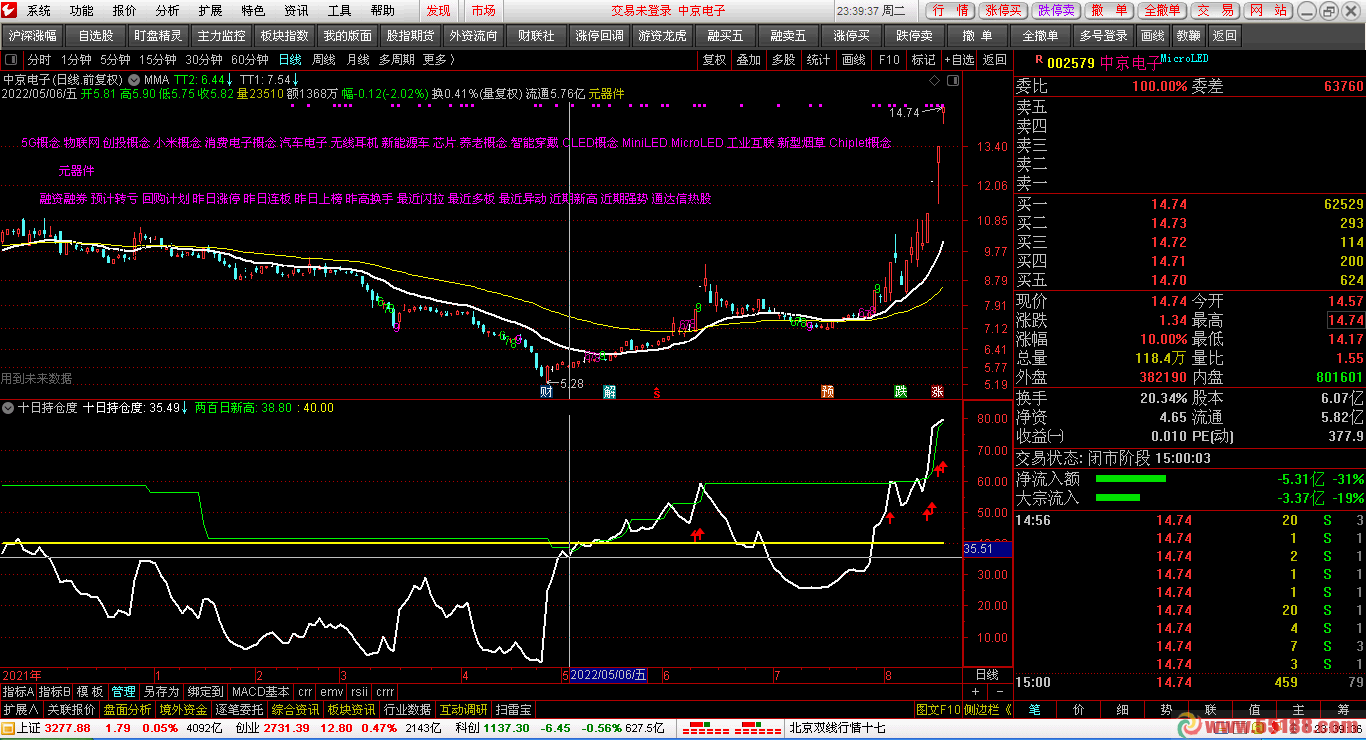The width and height of the screenshot is (1366, 740).
Task: Toggle left panel icon beside 分时
Action: [x=12, y=60]
